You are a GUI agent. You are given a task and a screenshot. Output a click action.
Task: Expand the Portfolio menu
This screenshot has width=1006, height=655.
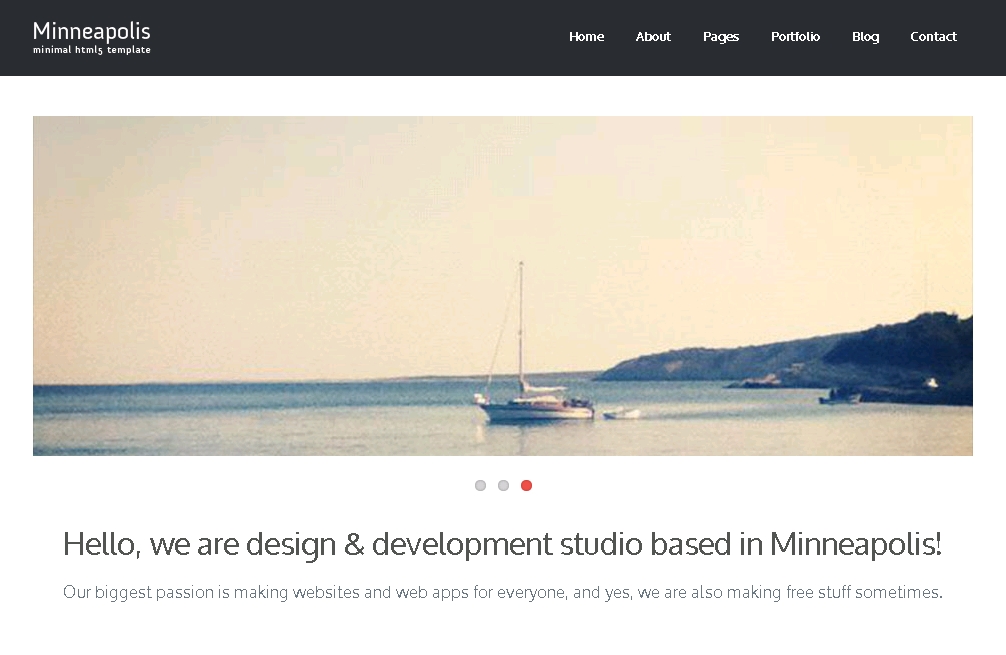click(795, 37)
